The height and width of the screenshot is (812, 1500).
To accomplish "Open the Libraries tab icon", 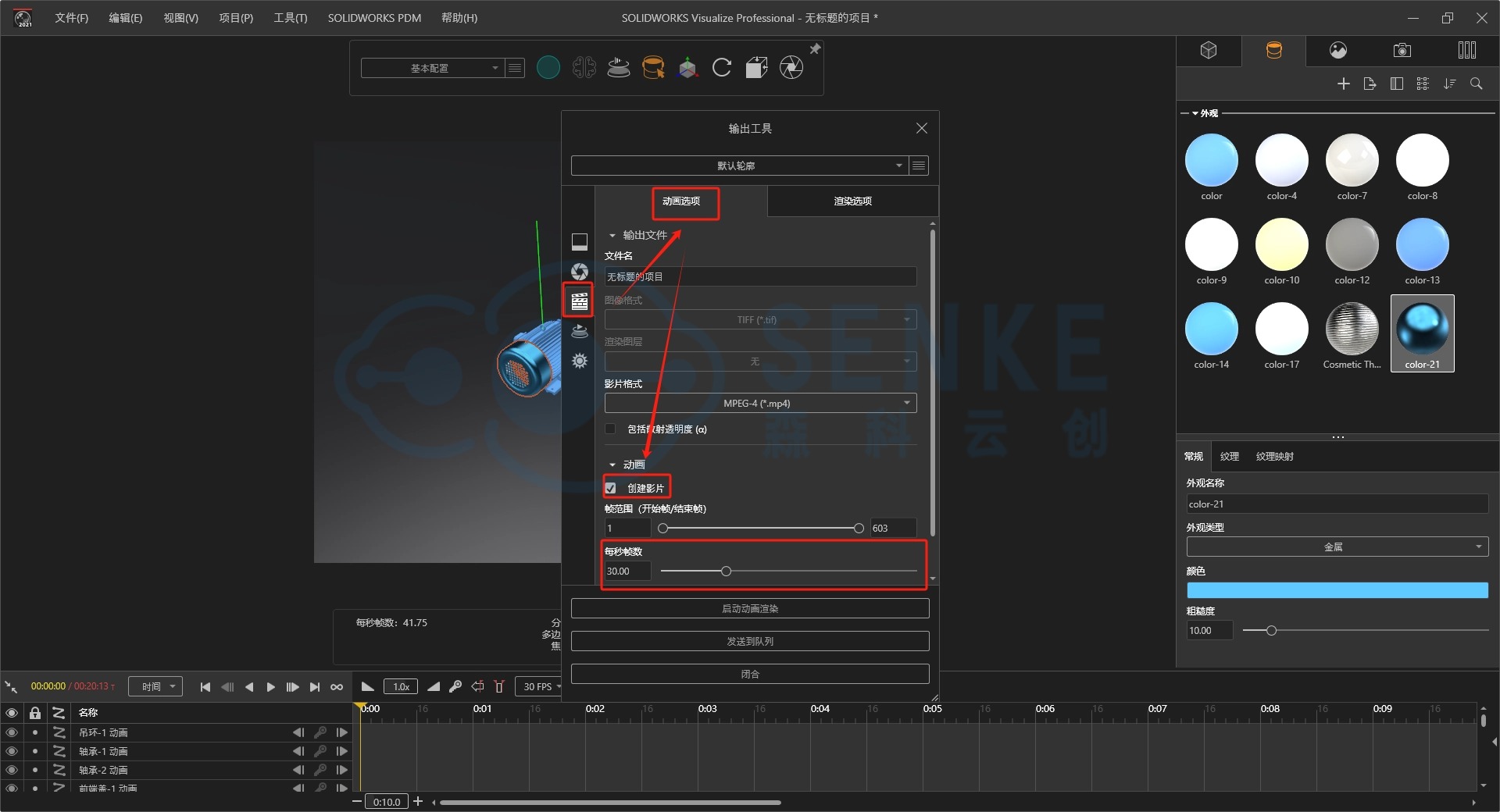I will coord(1467,51).
